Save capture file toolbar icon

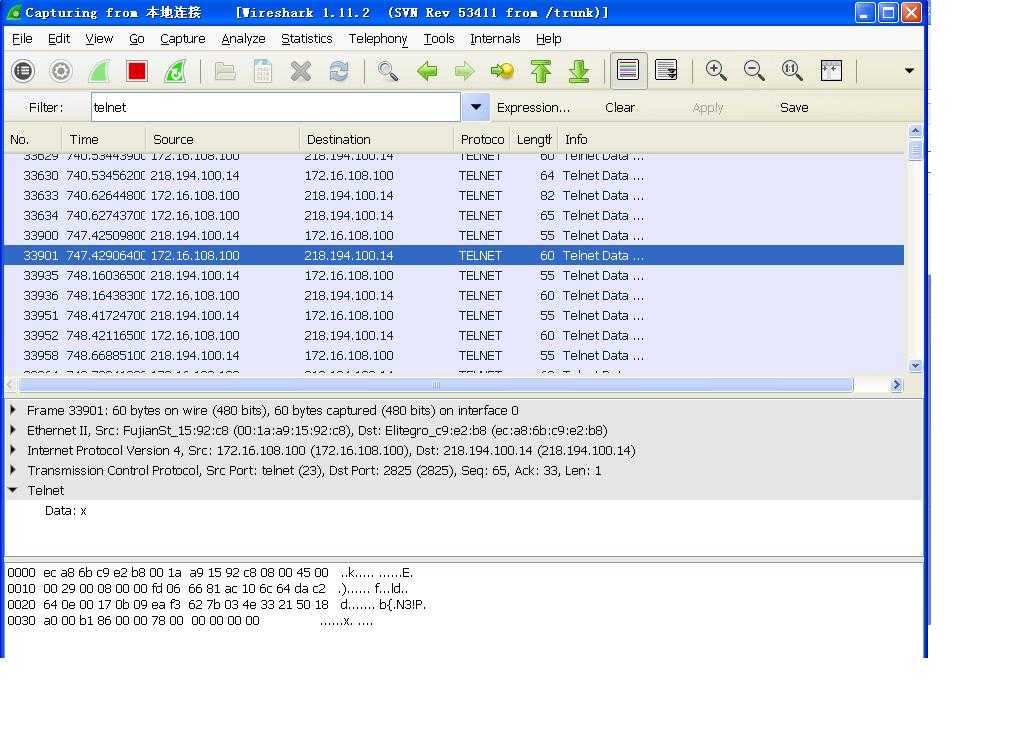[x=263, y=71]
